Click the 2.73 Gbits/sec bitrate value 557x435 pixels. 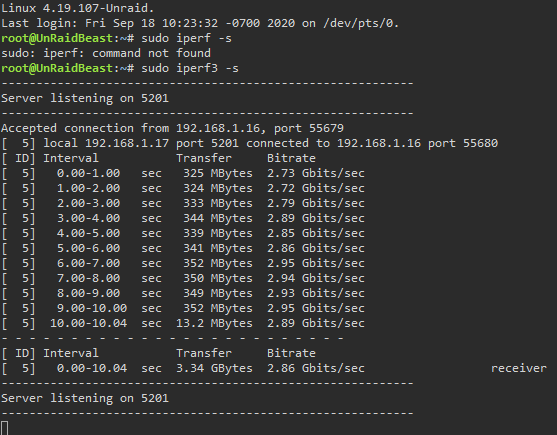pos(316,173)
